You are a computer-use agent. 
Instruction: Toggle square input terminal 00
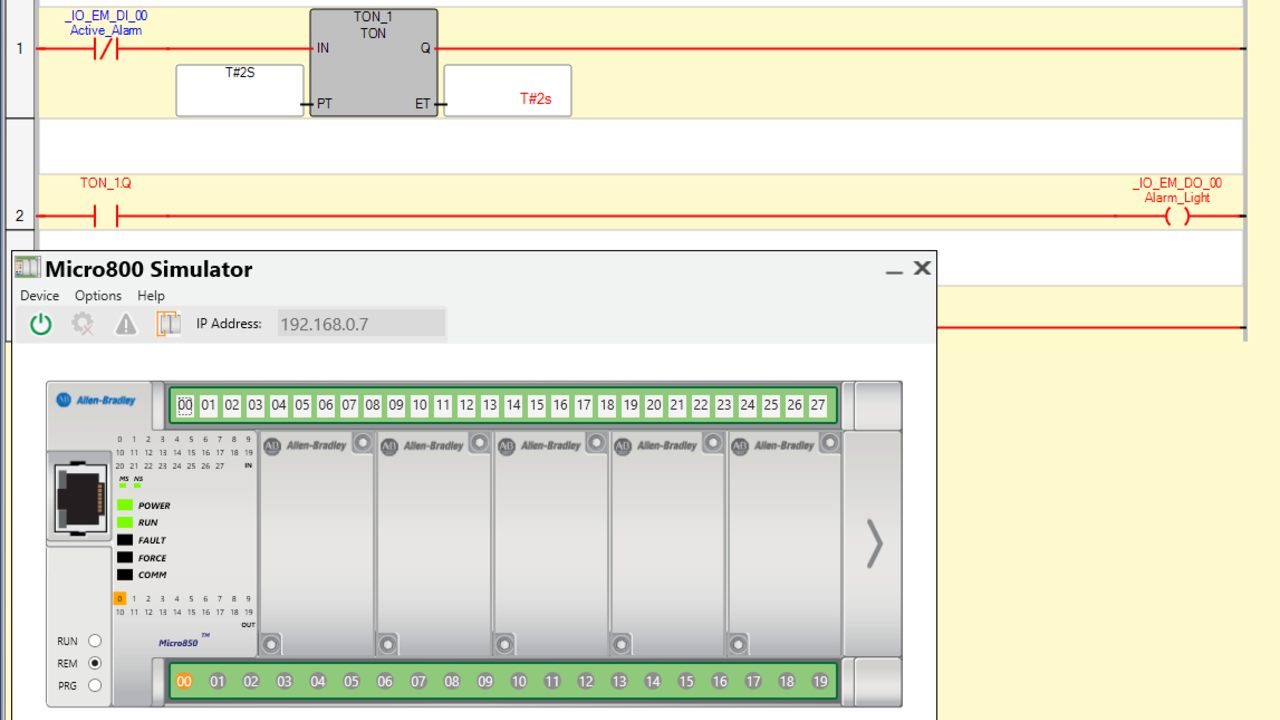[x=185, y=405]
